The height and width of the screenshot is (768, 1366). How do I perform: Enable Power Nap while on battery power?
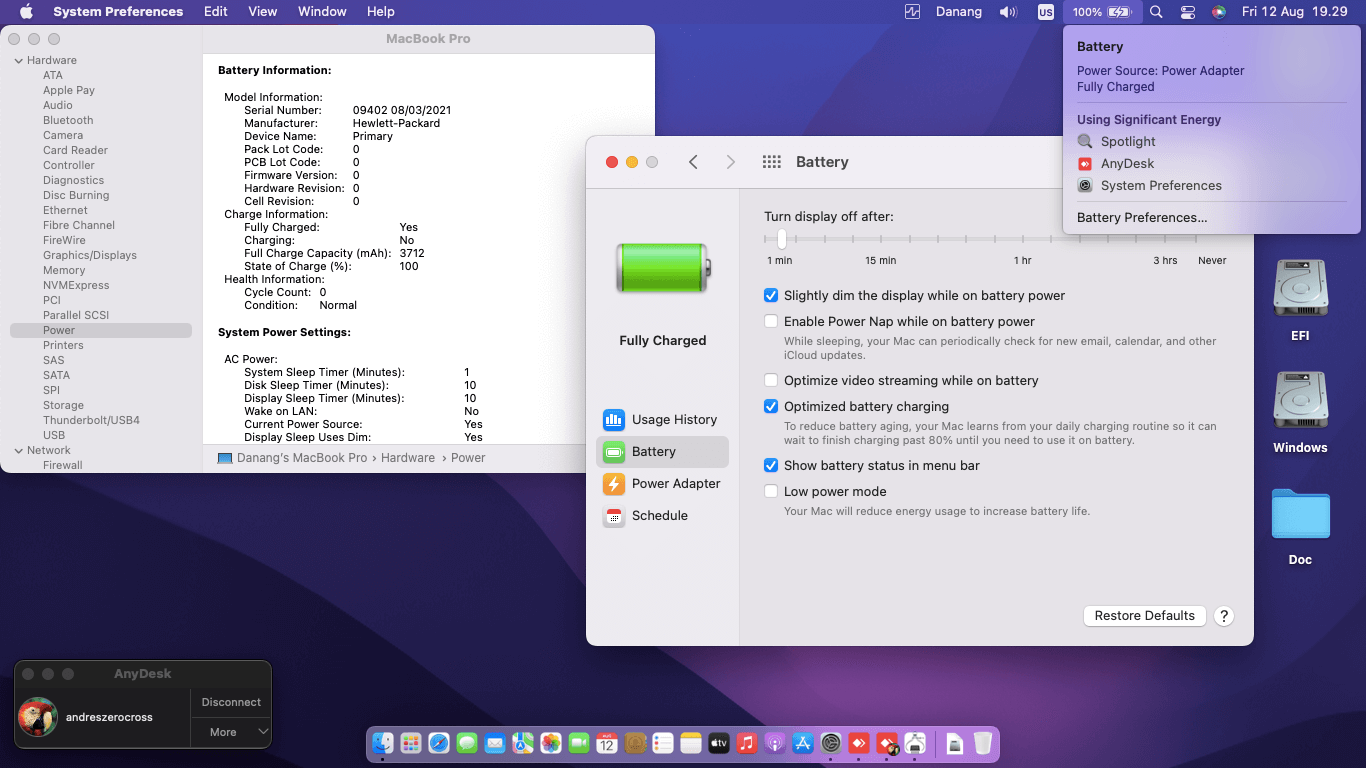pos(771,322)
